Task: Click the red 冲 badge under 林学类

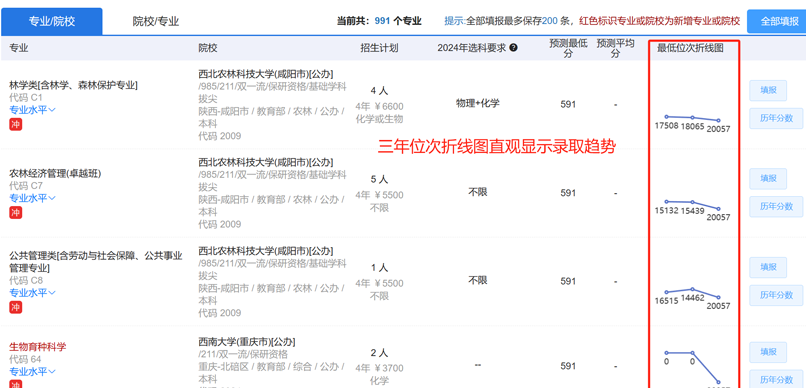Action: click(x=15, y=124)
